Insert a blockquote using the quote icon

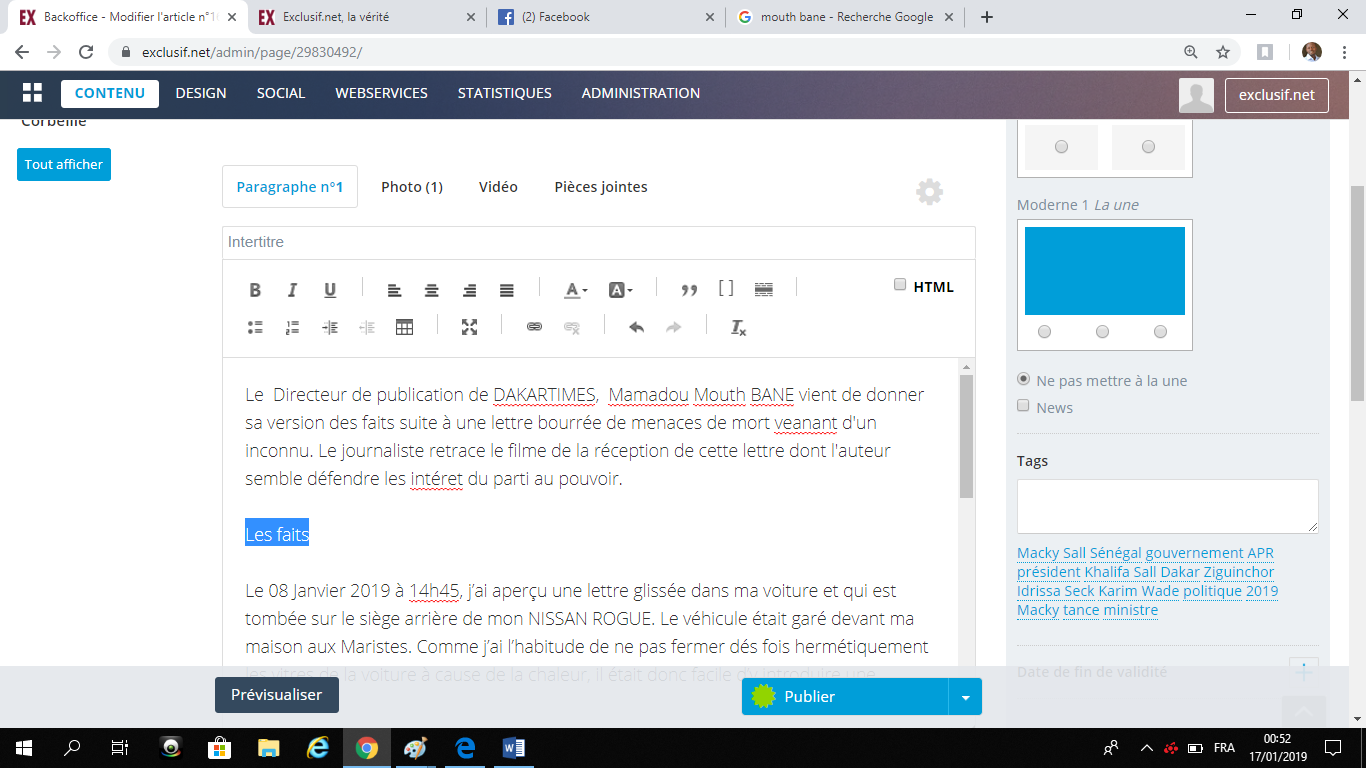(x=689, y=290)
